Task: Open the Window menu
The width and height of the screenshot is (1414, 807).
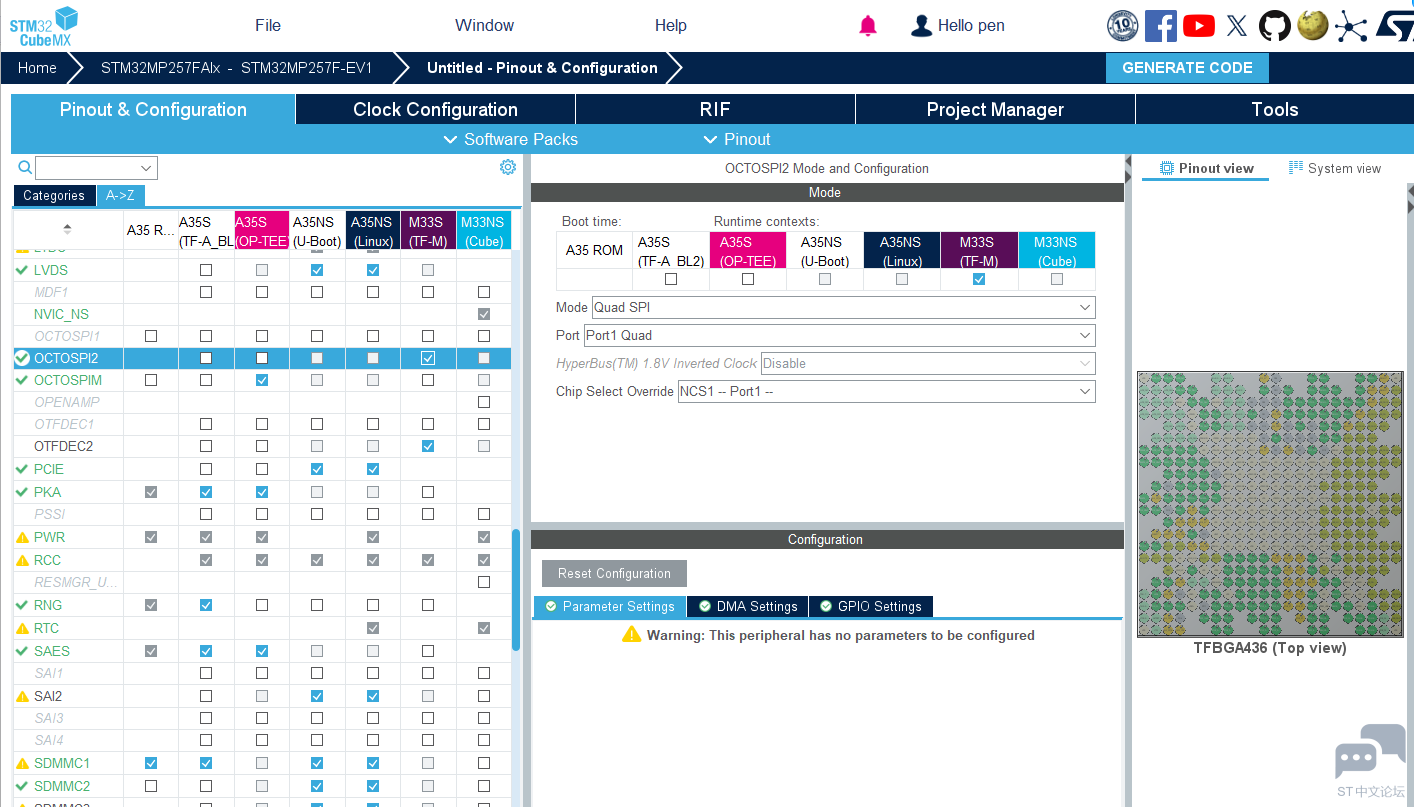Action: click(485, 26)
